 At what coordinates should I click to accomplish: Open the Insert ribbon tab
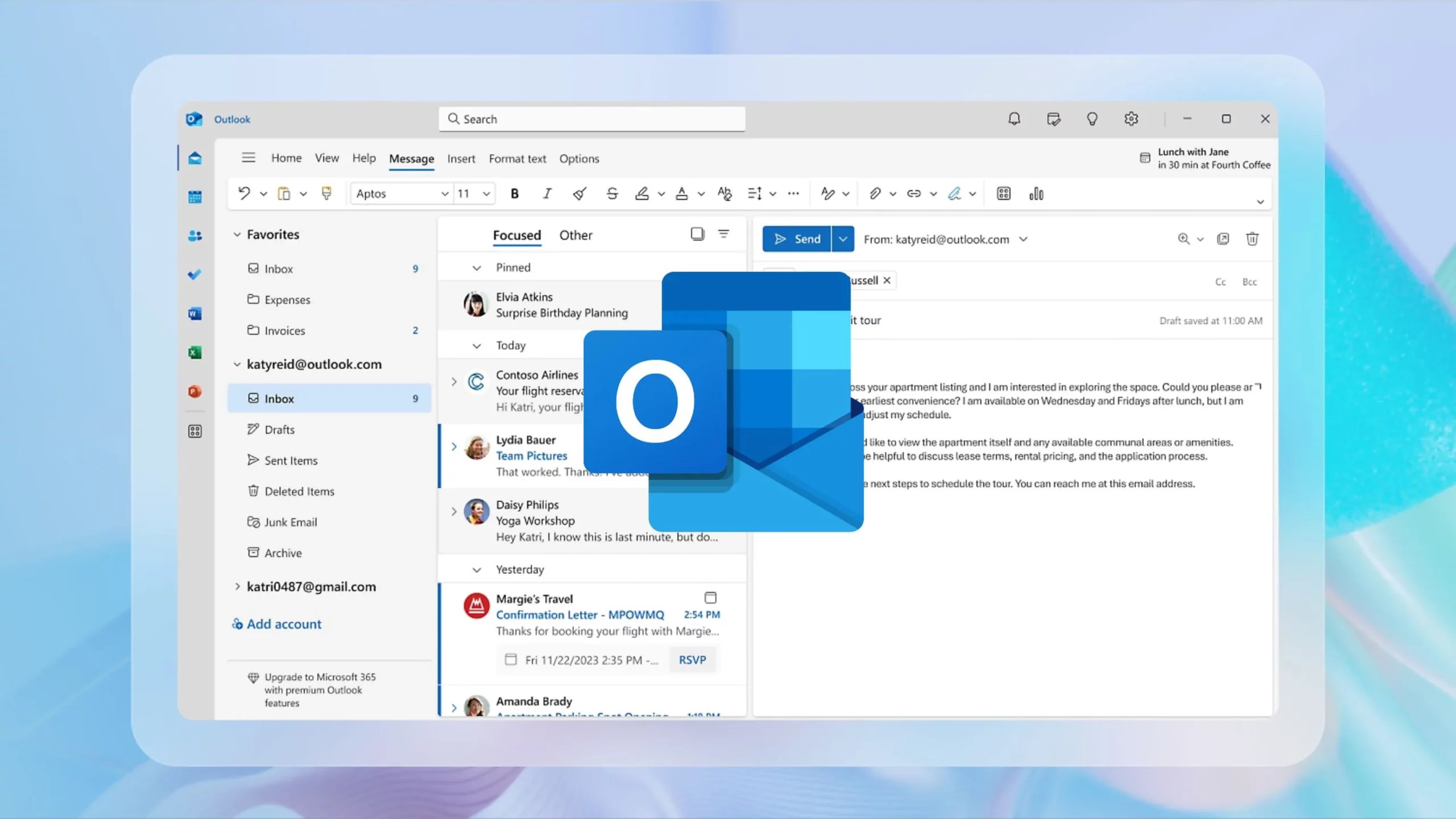tap(461, 158)
